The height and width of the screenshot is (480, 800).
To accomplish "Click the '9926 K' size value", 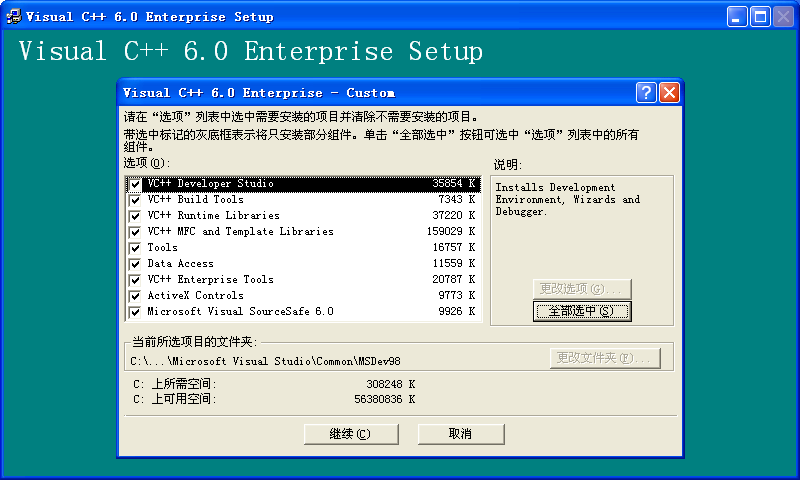I will click(457, 311).
